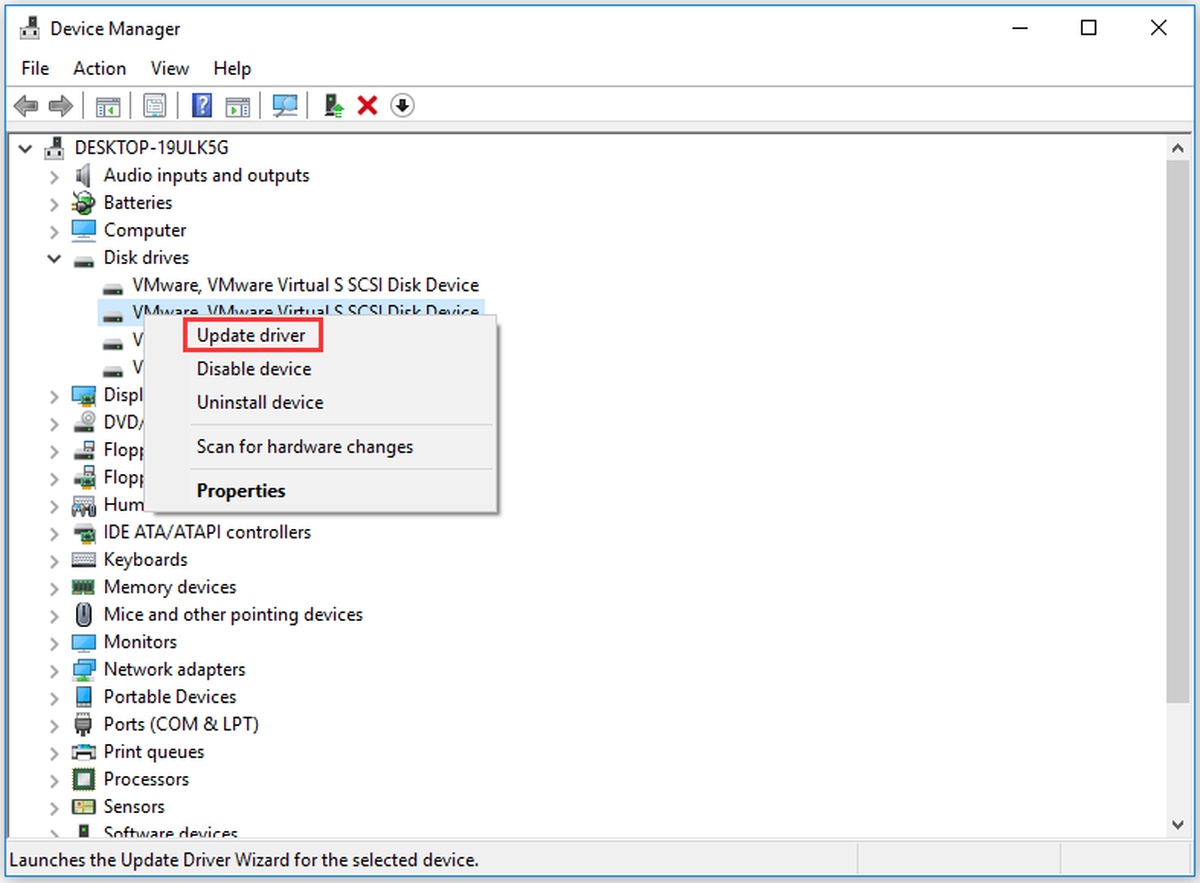1200x883 pixels.
Task: Click the Audio inputs and outputs speaker icon
Action: coord(84,176)
